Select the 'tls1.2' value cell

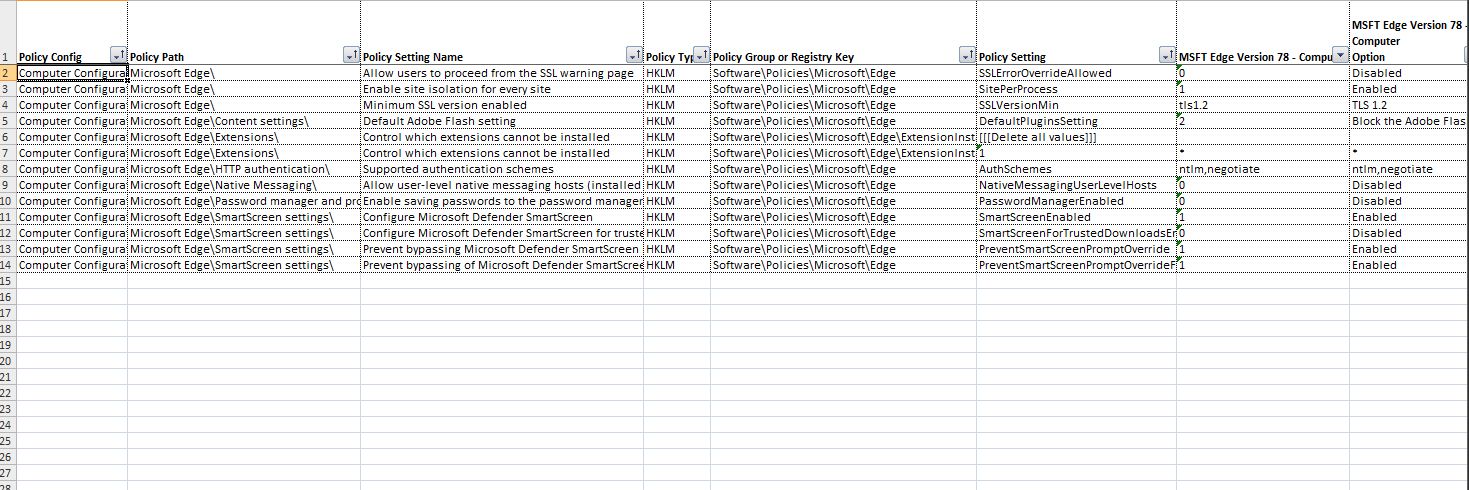pos(1262,105)
